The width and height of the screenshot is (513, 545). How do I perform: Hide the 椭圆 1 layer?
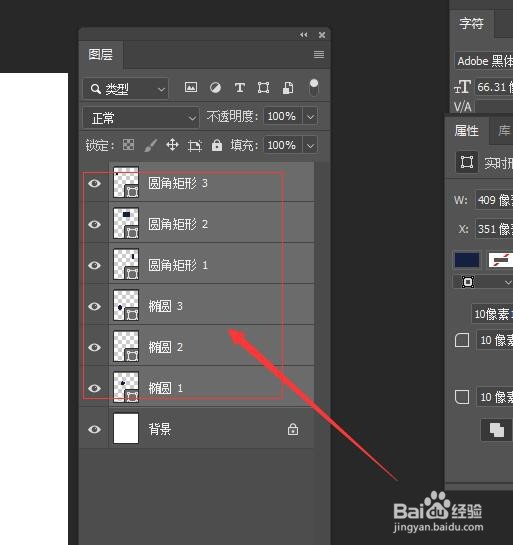(x=94, y=388)
